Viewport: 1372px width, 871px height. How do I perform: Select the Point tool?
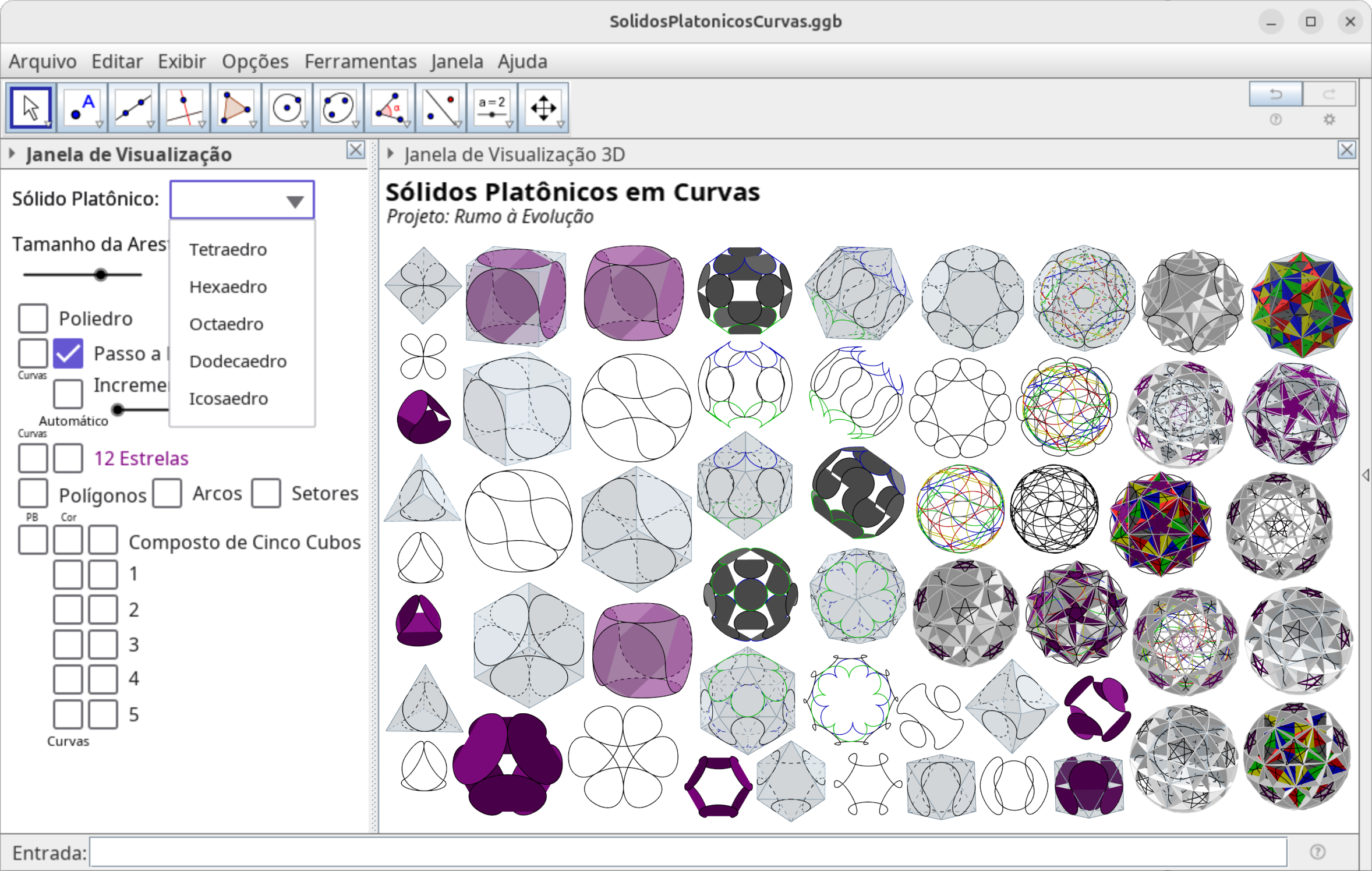click(x=82, y=108)
